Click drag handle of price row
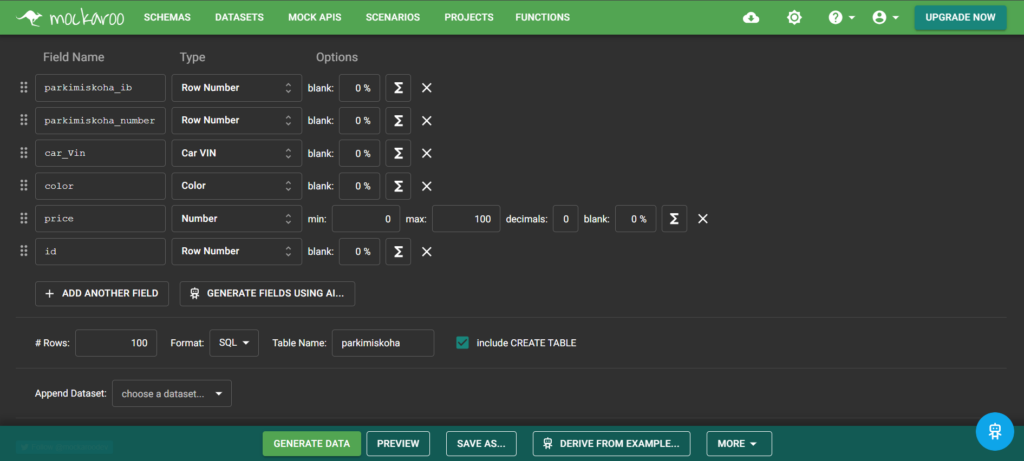1024x461 pixels. click(24, 218)
